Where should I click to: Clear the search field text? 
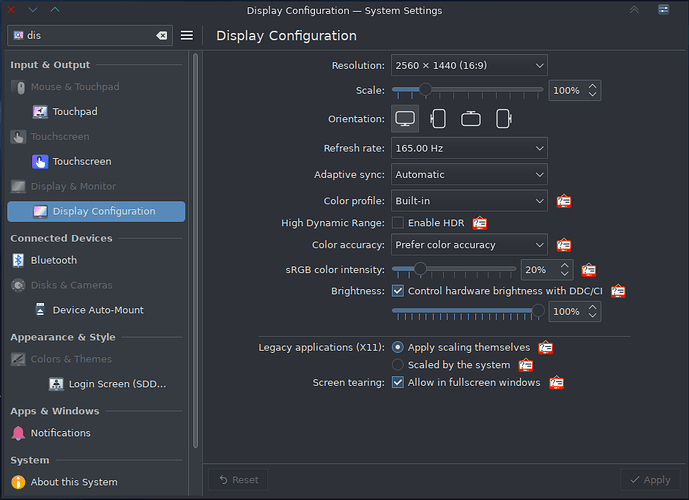(162, 35)
